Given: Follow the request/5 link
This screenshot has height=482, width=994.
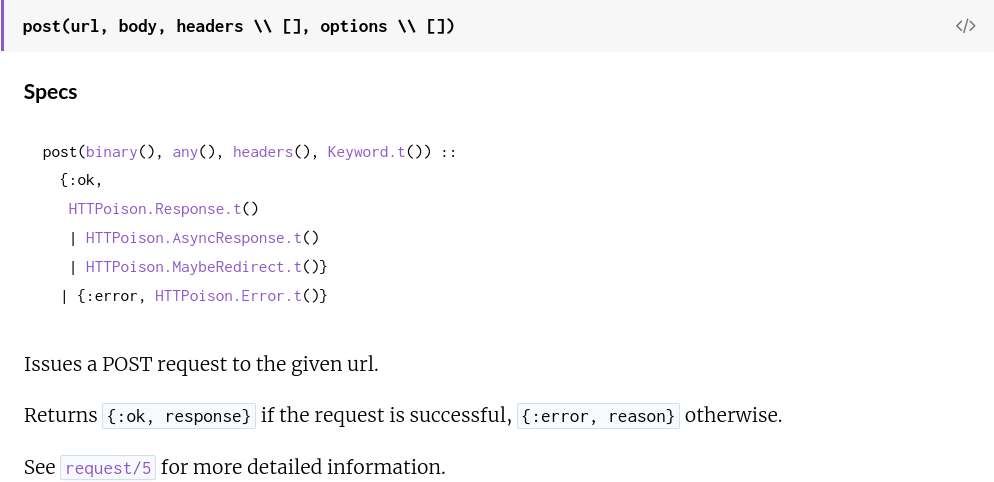Looking at the screenshot, I should click(x=108, y=468).
